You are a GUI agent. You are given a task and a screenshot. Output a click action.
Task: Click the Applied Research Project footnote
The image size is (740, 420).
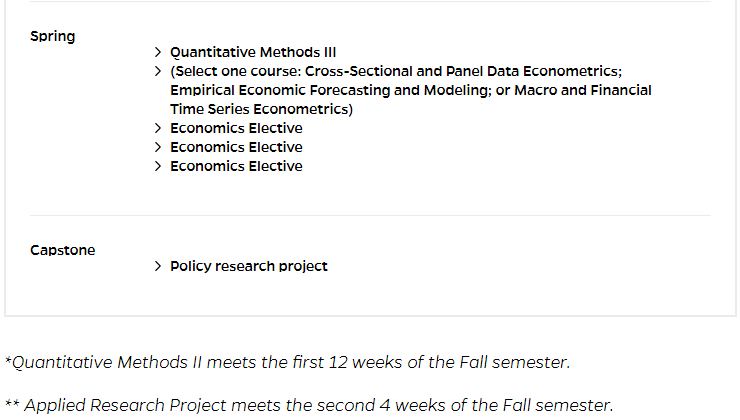(309, 405)
